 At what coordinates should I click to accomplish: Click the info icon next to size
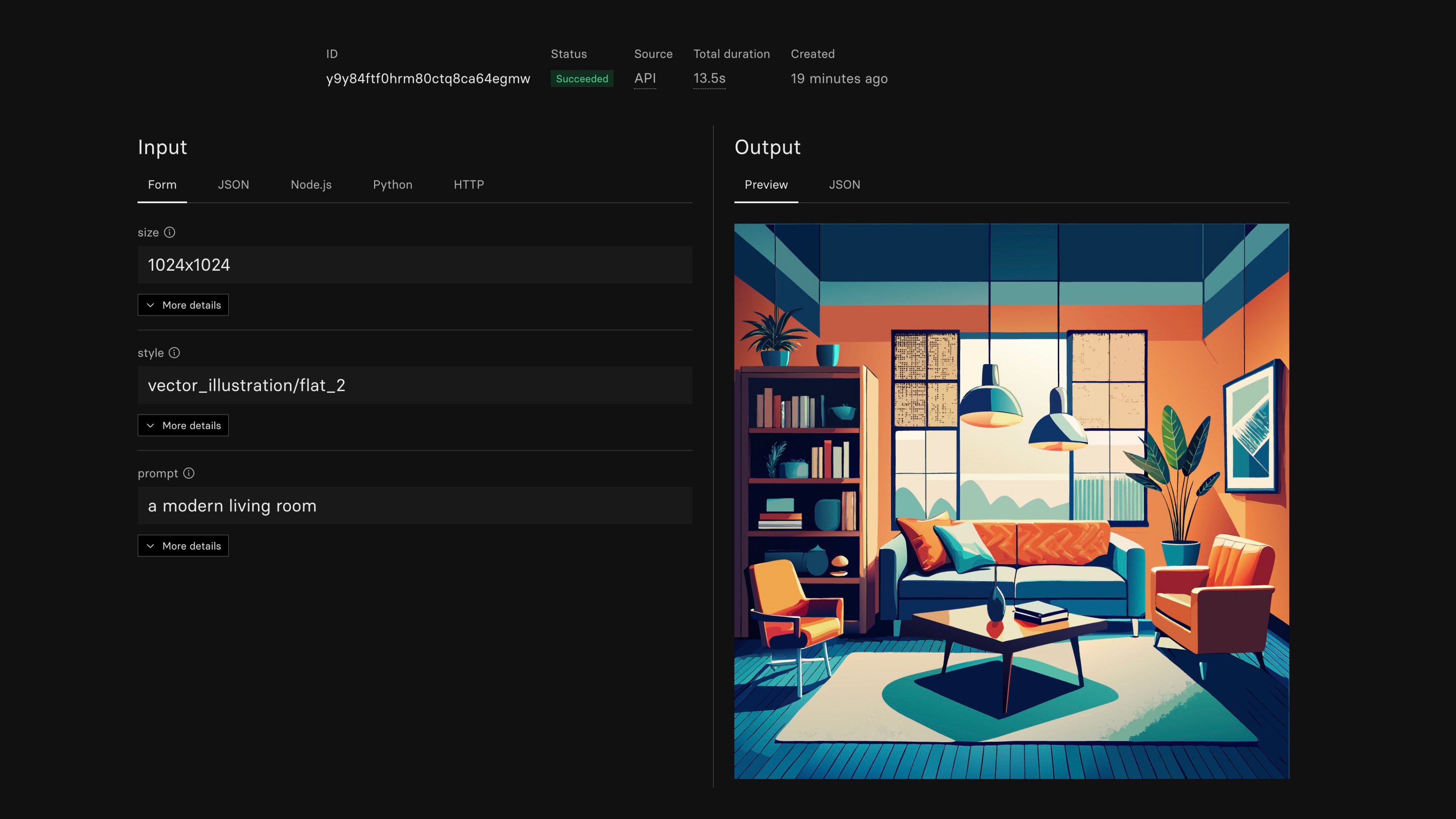point(169,232)
